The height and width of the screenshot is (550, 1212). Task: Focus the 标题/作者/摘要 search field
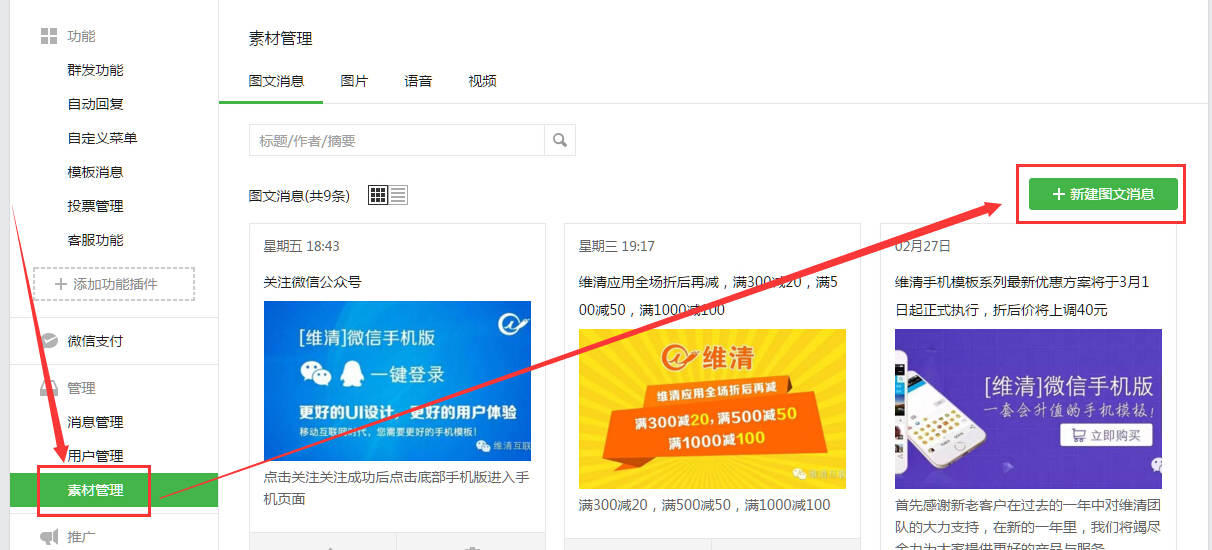(x=397, y=140)
